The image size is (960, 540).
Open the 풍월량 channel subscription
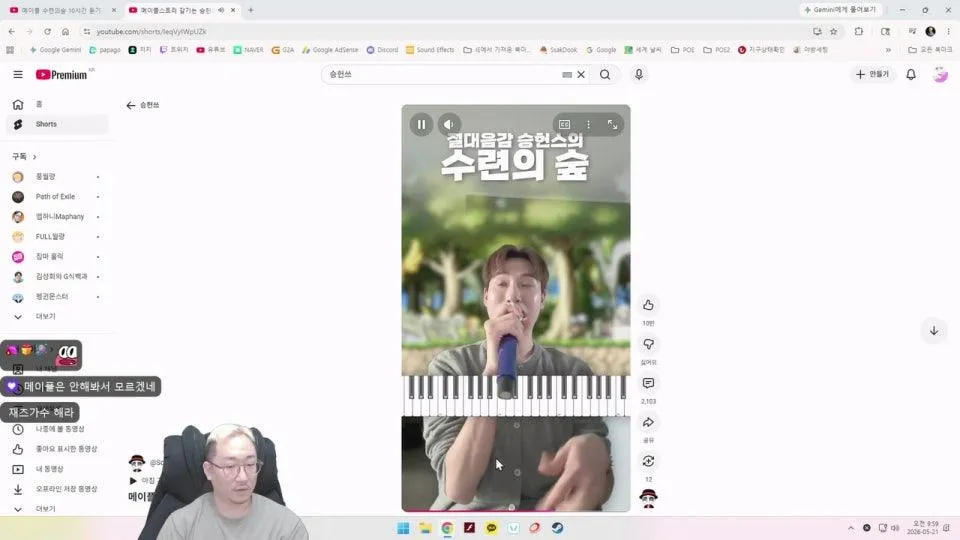click(57, 177)
